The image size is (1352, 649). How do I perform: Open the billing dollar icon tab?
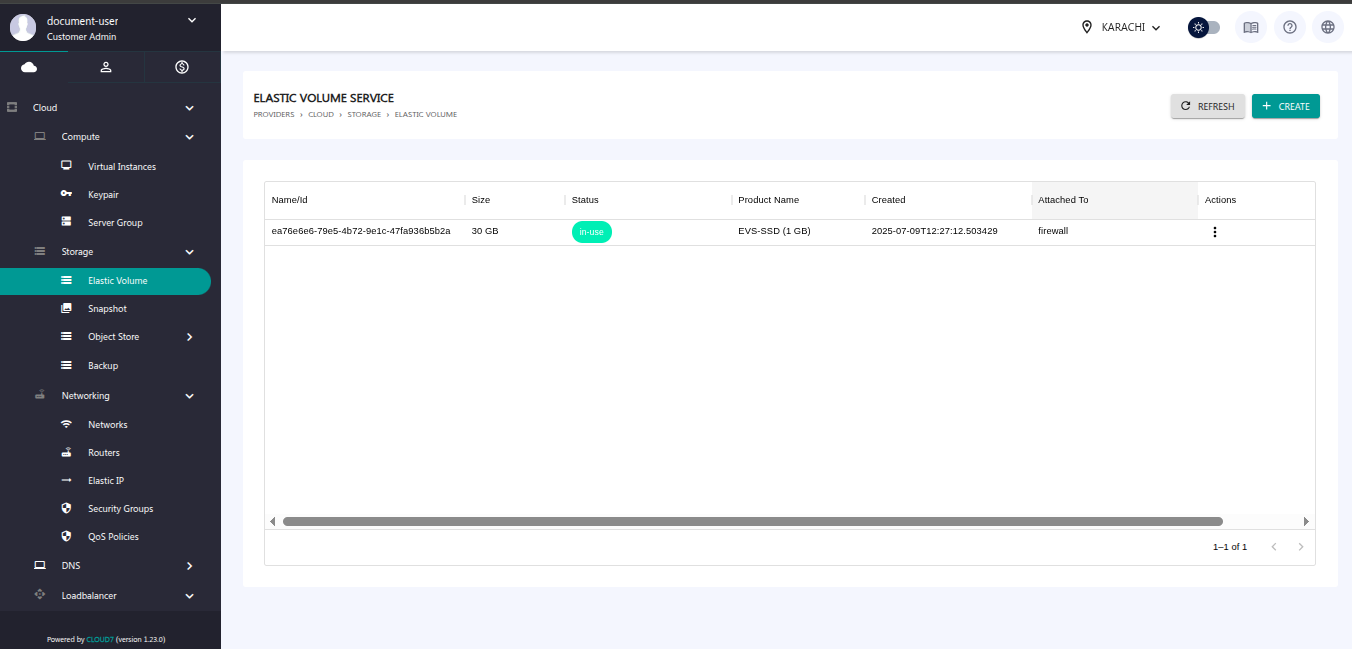(x=182, y=67)
